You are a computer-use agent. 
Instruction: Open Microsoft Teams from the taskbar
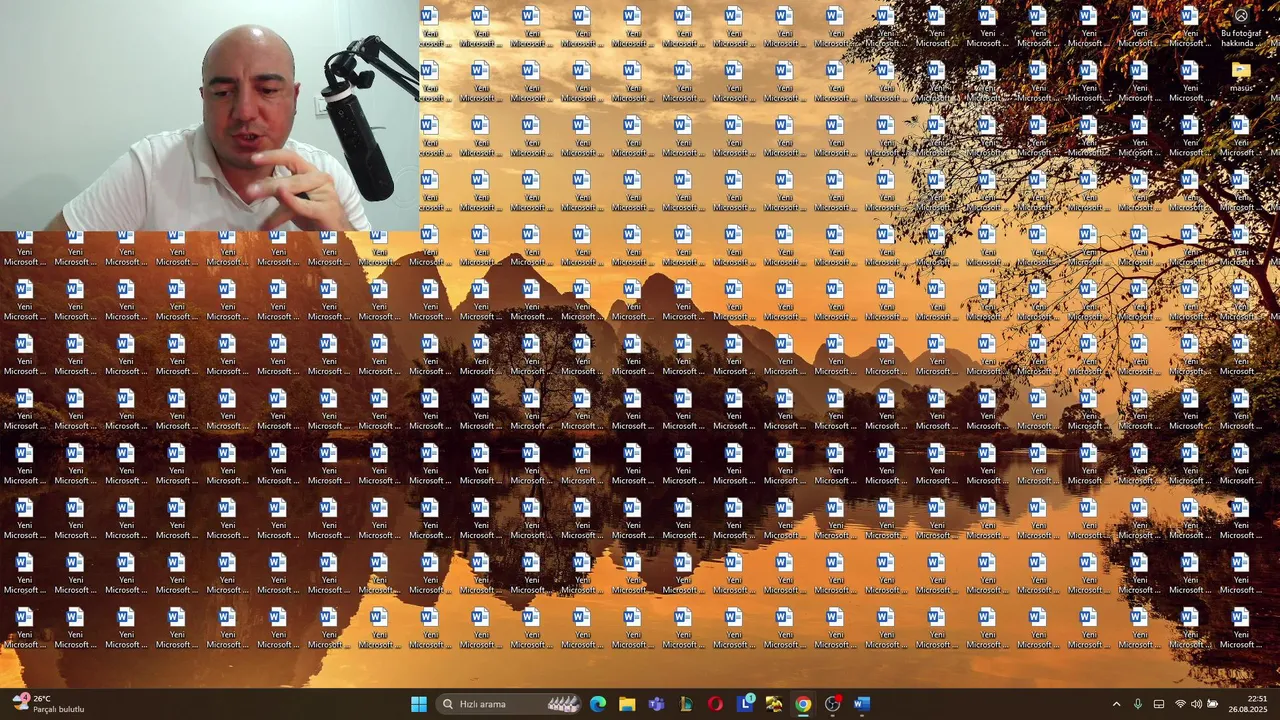(656, 704)
